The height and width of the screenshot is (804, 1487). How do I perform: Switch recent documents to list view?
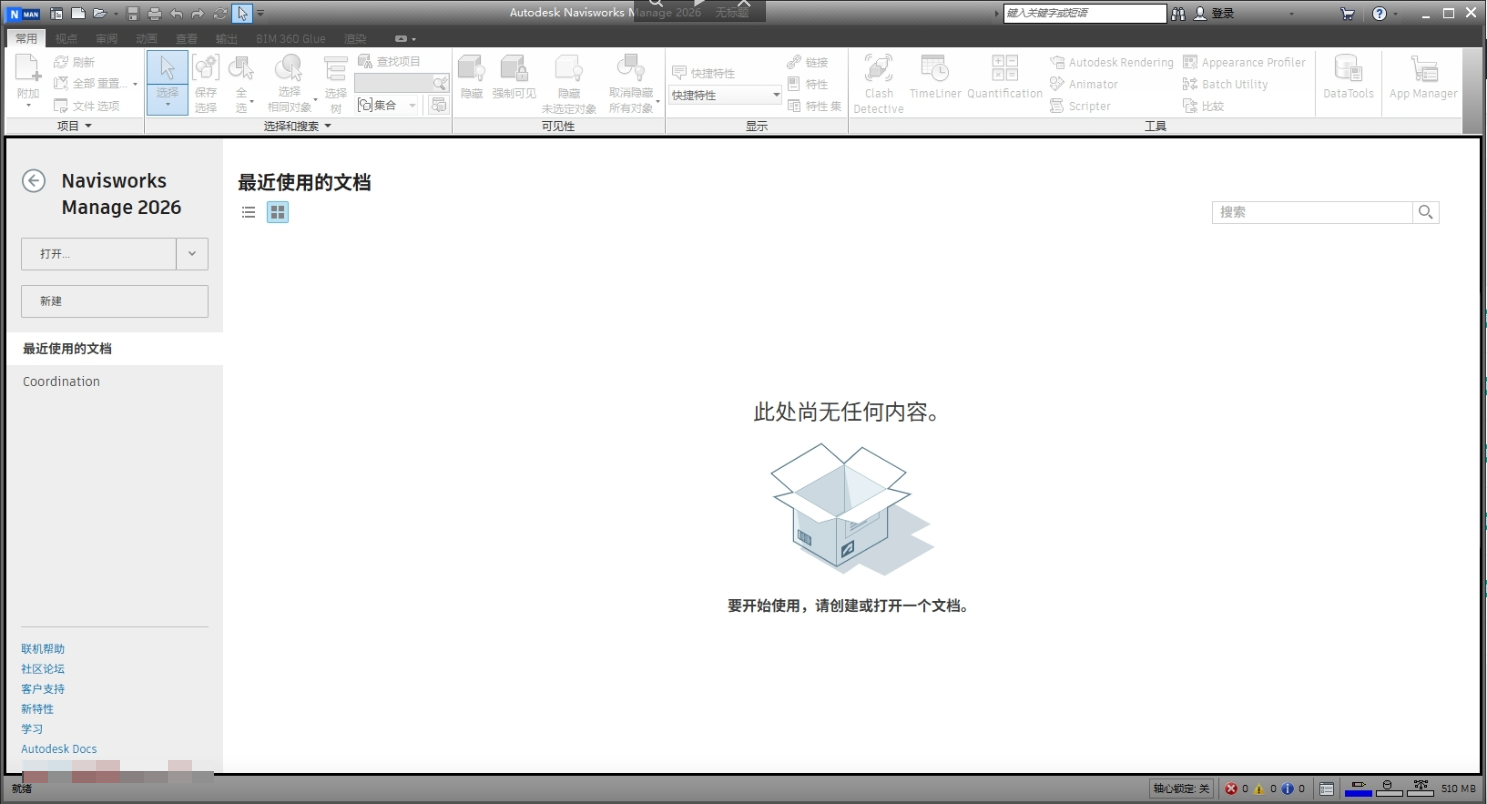click(249, 212)
